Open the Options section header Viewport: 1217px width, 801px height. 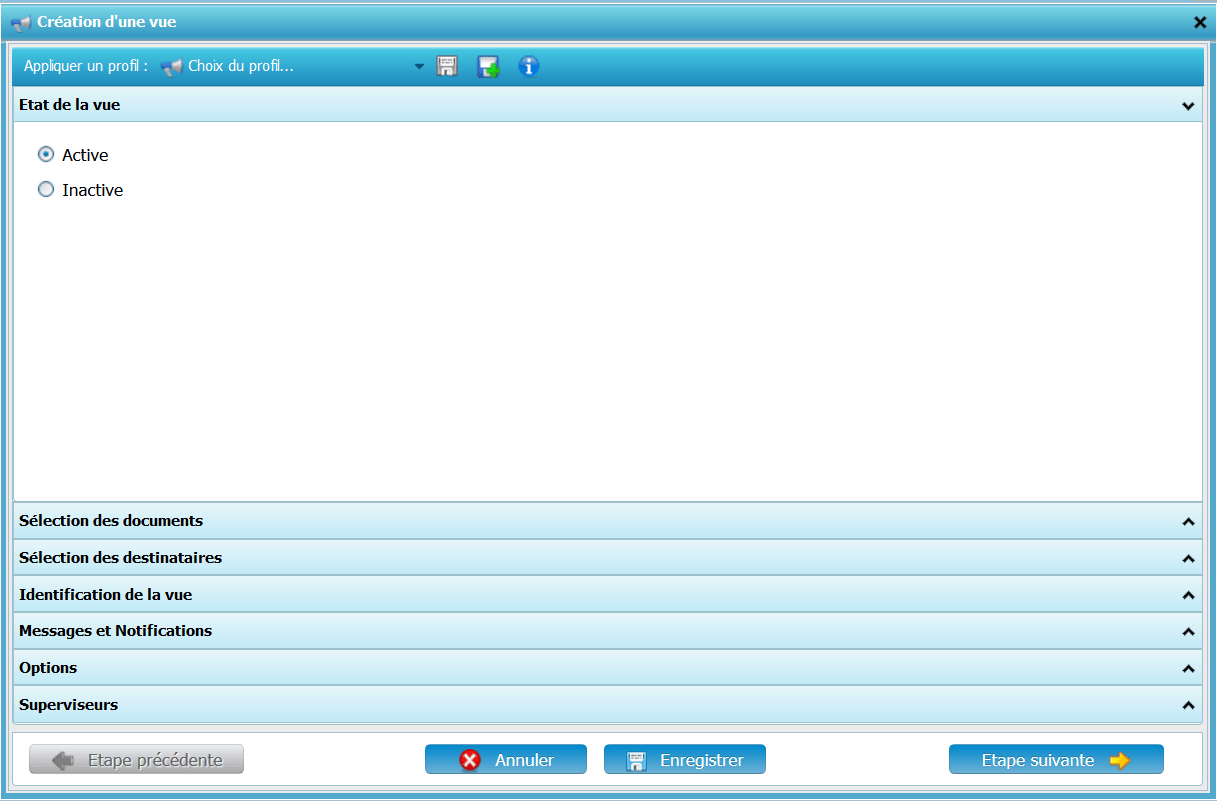pyautogui.click(x=48, y=668)
